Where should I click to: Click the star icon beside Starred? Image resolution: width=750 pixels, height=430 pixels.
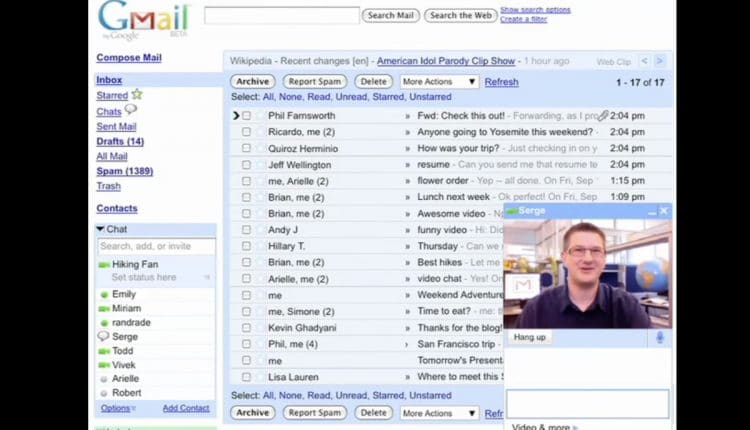point(137,95)
